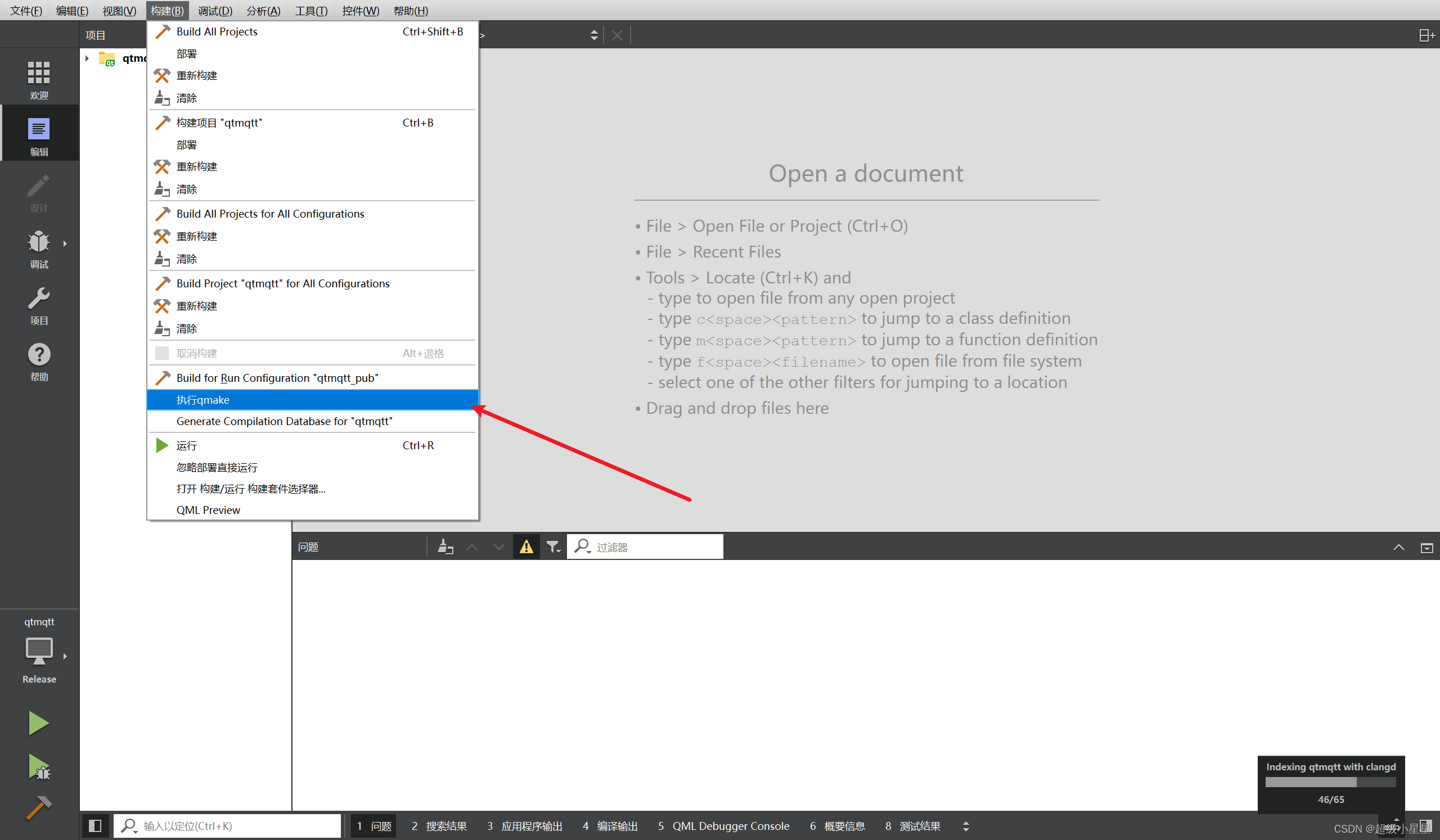This screenshot has width=1440, height=840.
Task: Open the 分析(A) menu
Action: [x=263, y=11]
